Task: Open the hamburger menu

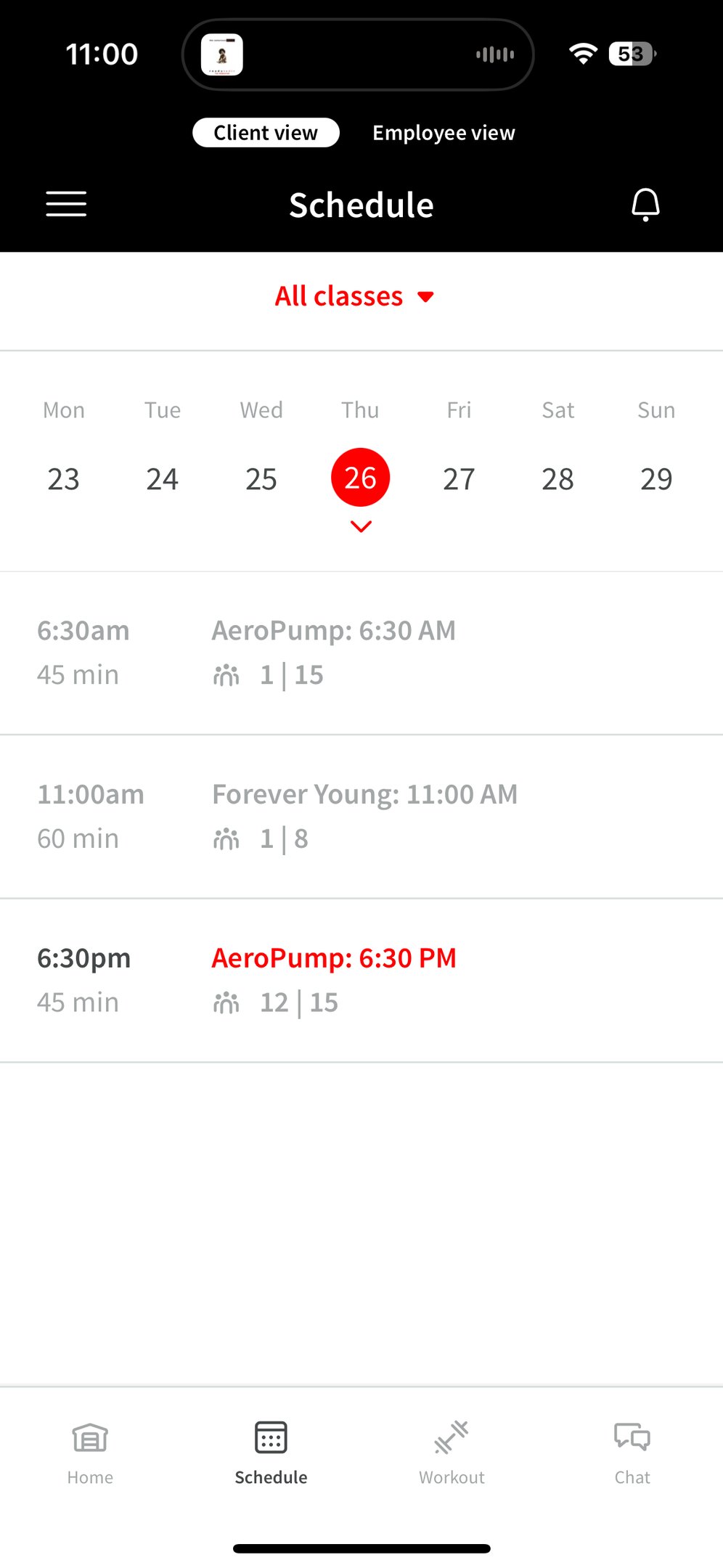Action: tap(66, 204)
